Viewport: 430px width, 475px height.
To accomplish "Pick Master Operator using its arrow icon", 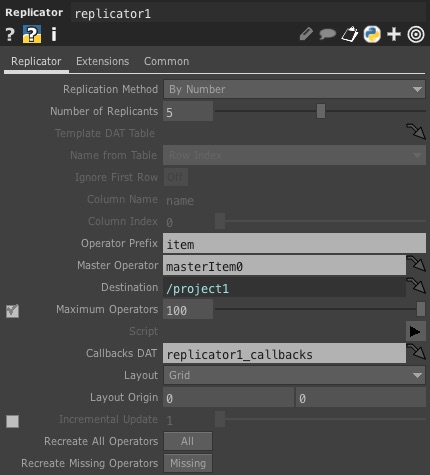I will (416, 264).
